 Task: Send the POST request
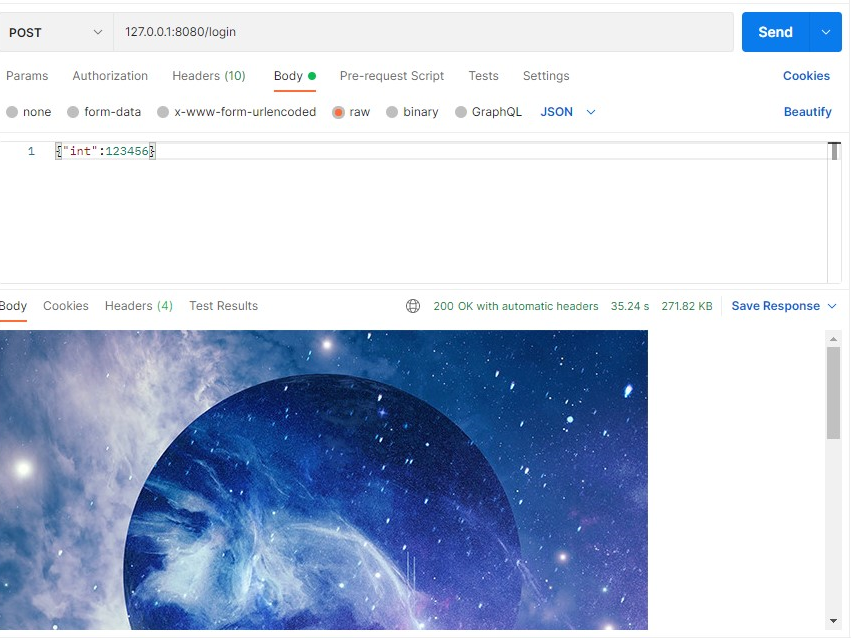776,32
